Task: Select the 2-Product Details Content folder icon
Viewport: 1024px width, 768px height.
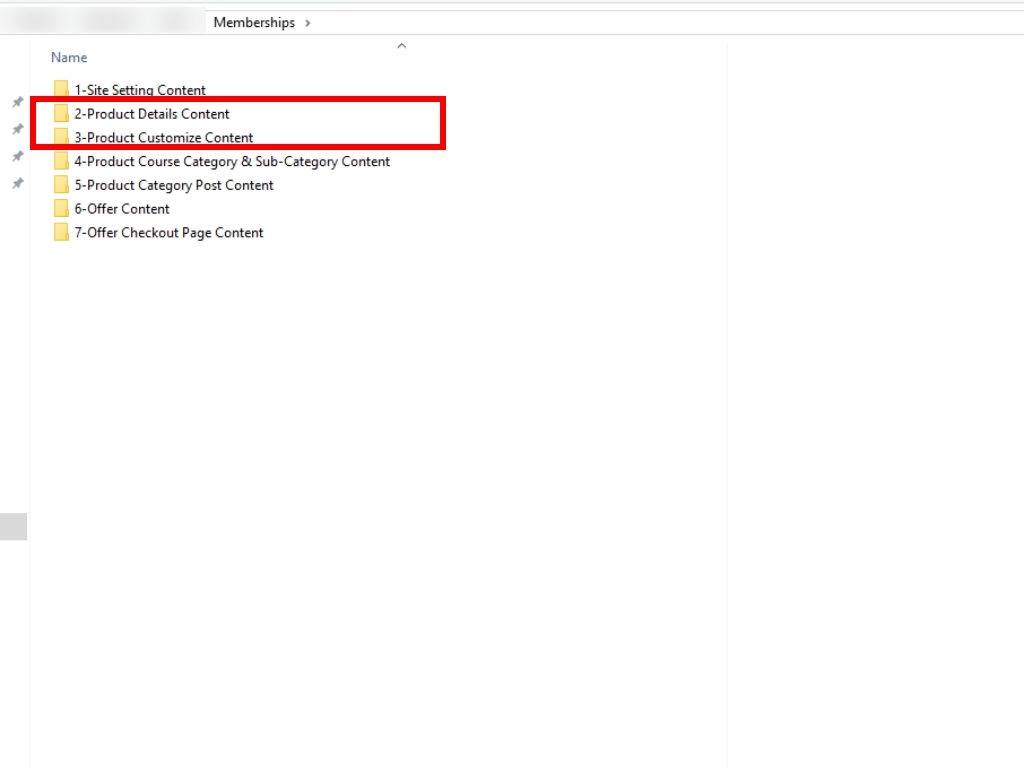Action: coord(61,113)
